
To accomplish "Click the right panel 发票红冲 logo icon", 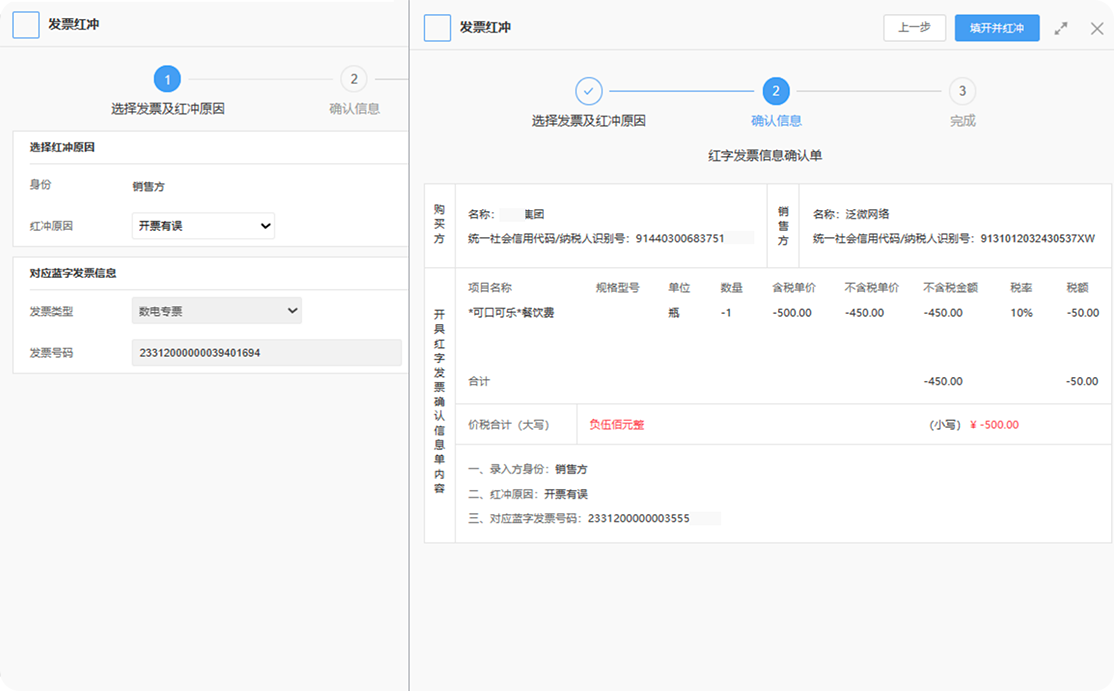I will [437, 28].
